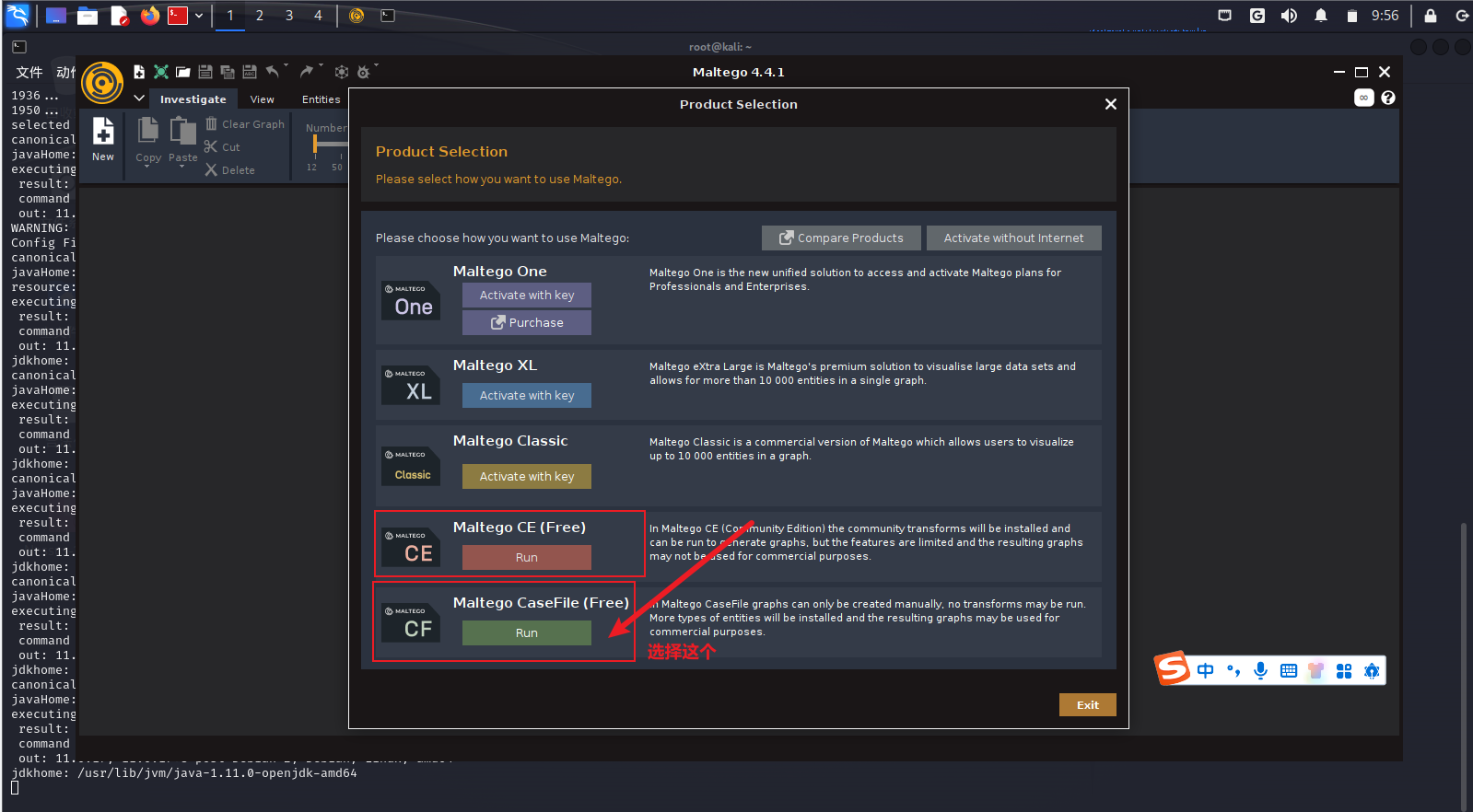Click the Kali dragon applications menu
Image resolution: width=1473 pixels, height=812 pixels.
click(18, 16)
